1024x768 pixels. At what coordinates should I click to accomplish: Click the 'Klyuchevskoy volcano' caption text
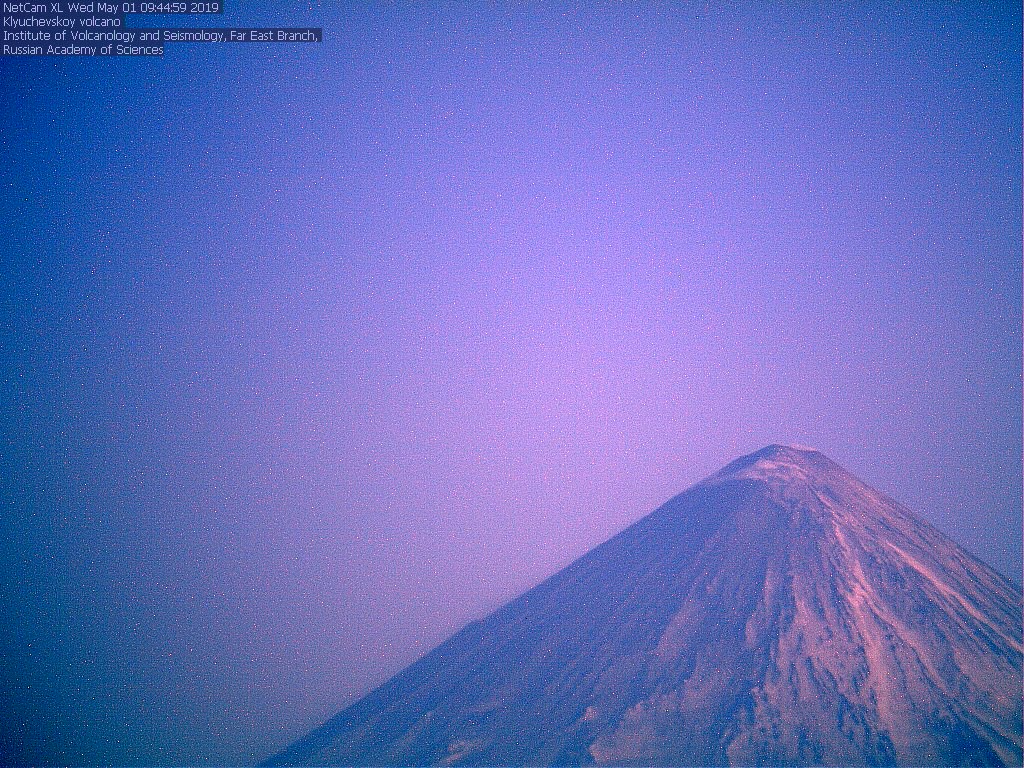coord(62,22)
